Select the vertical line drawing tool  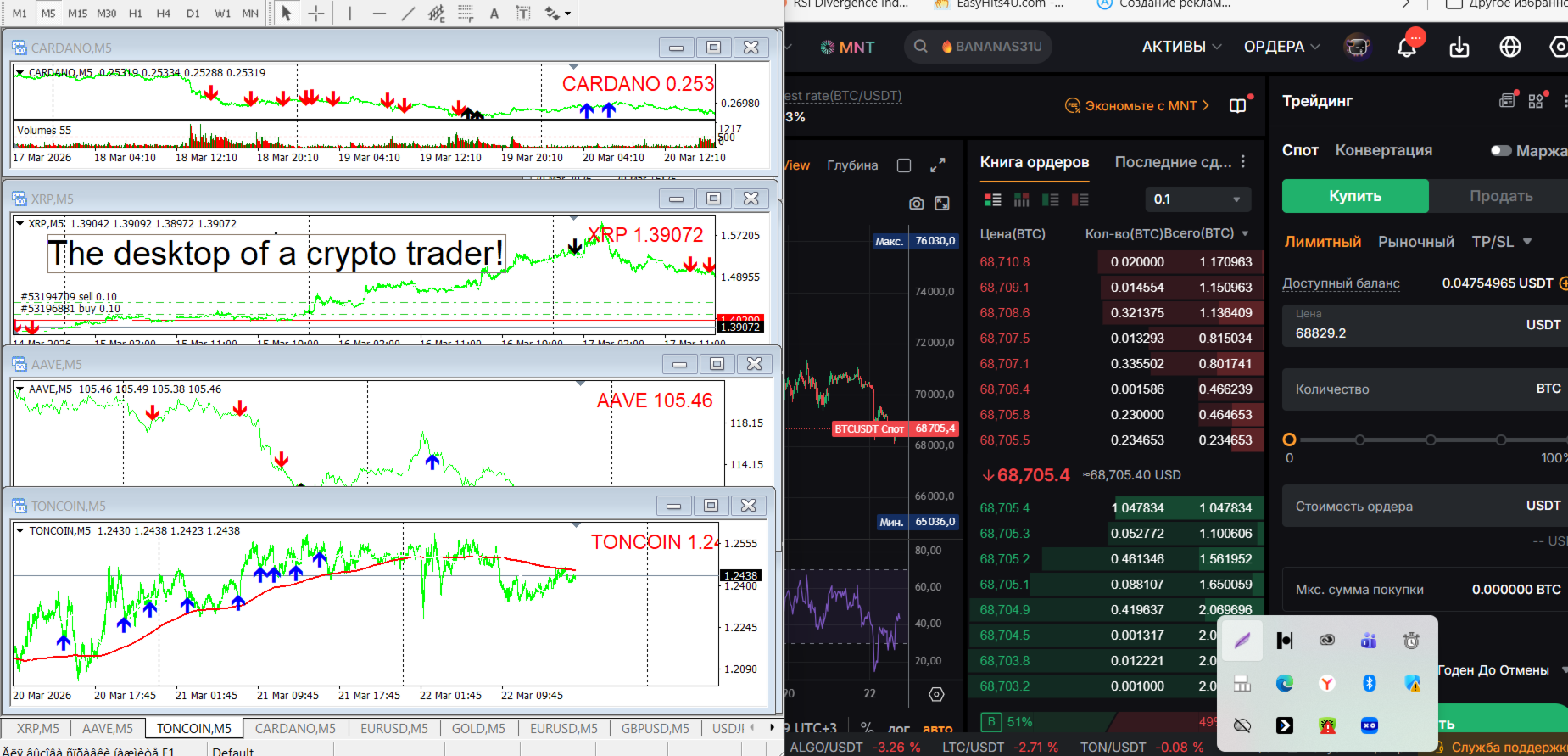(349, 13)
